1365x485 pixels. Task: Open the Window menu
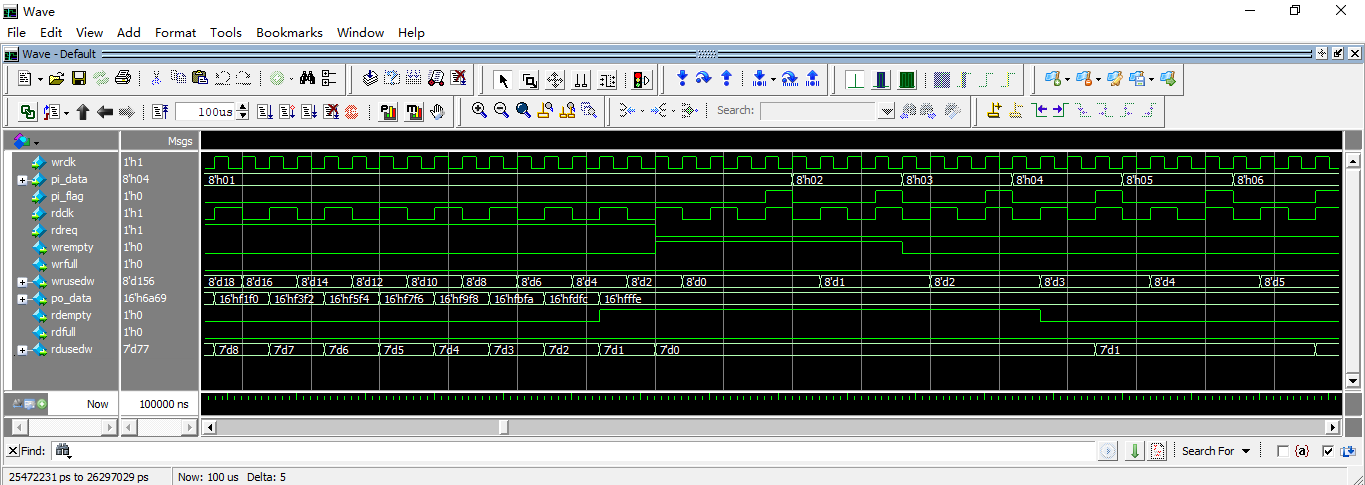coord(360,32)
